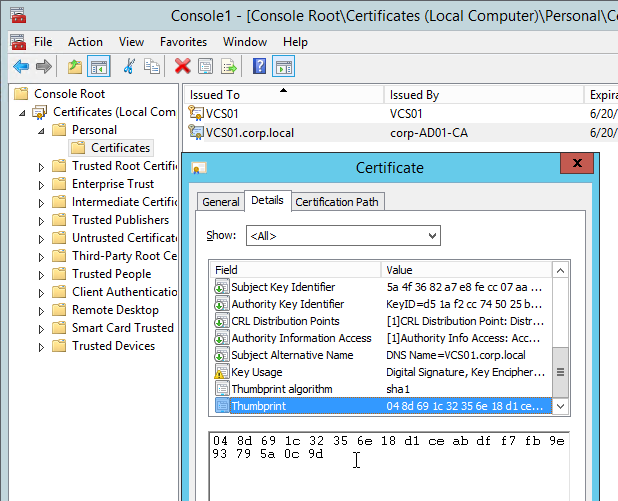Click the field list scrollbar thumb
The width and height of the screenshot is (618, 501).
[x=560, y=372]
